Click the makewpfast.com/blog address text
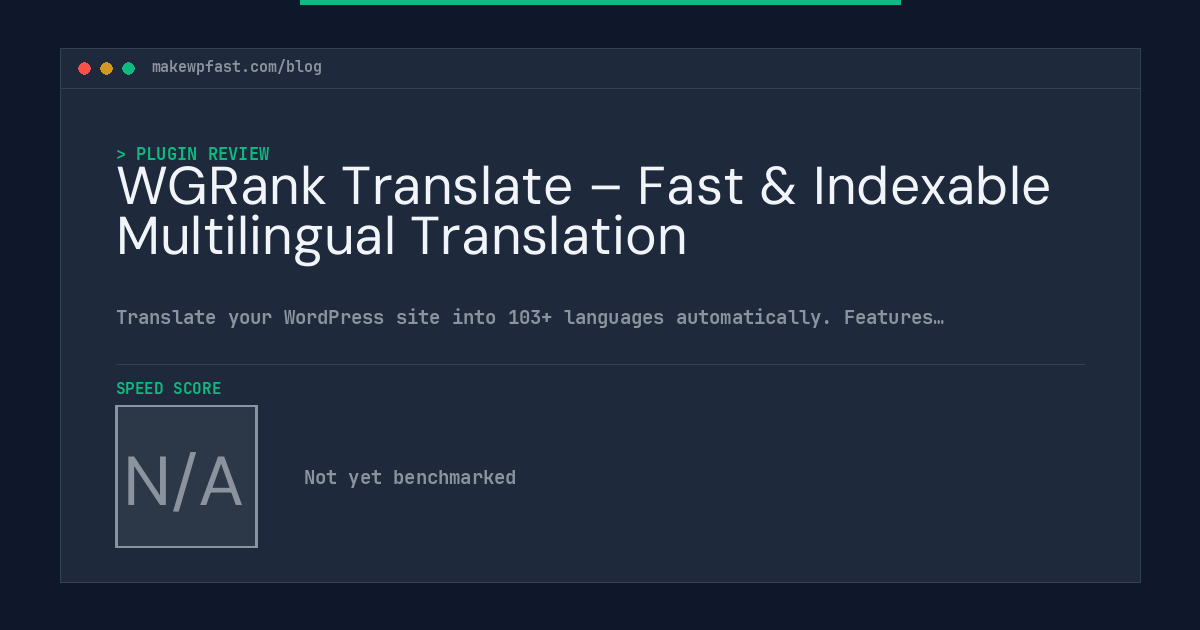Image resolution: width=1200 pixels, height=630 pixels. tap(237, 67)
